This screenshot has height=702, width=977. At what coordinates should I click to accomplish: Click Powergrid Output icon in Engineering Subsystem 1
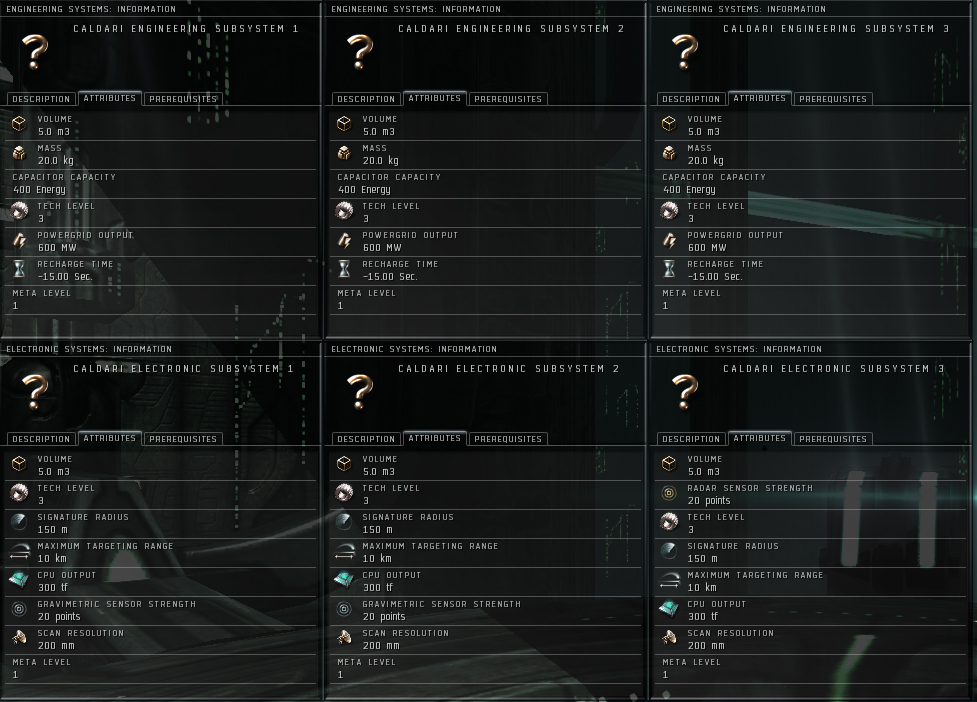tap(19, 240)
